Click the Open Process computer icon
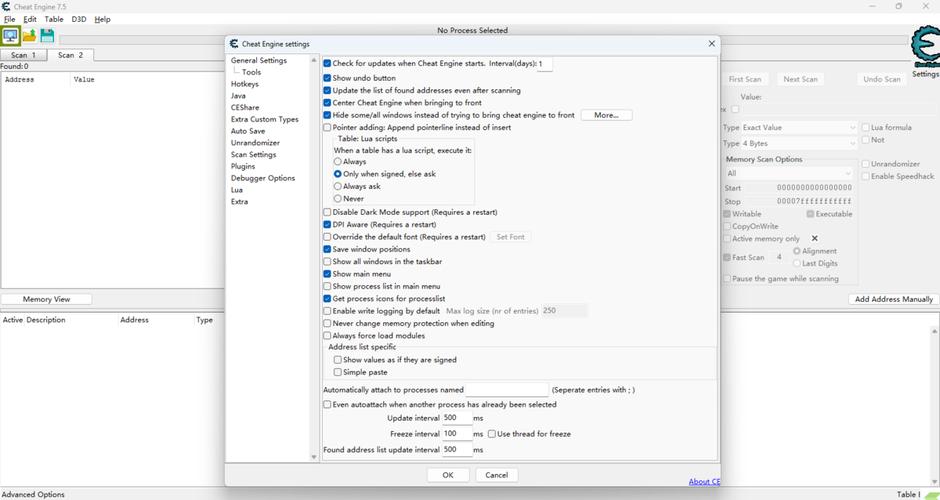The height and width of the screenshot is (500, 940). (11, 36)
